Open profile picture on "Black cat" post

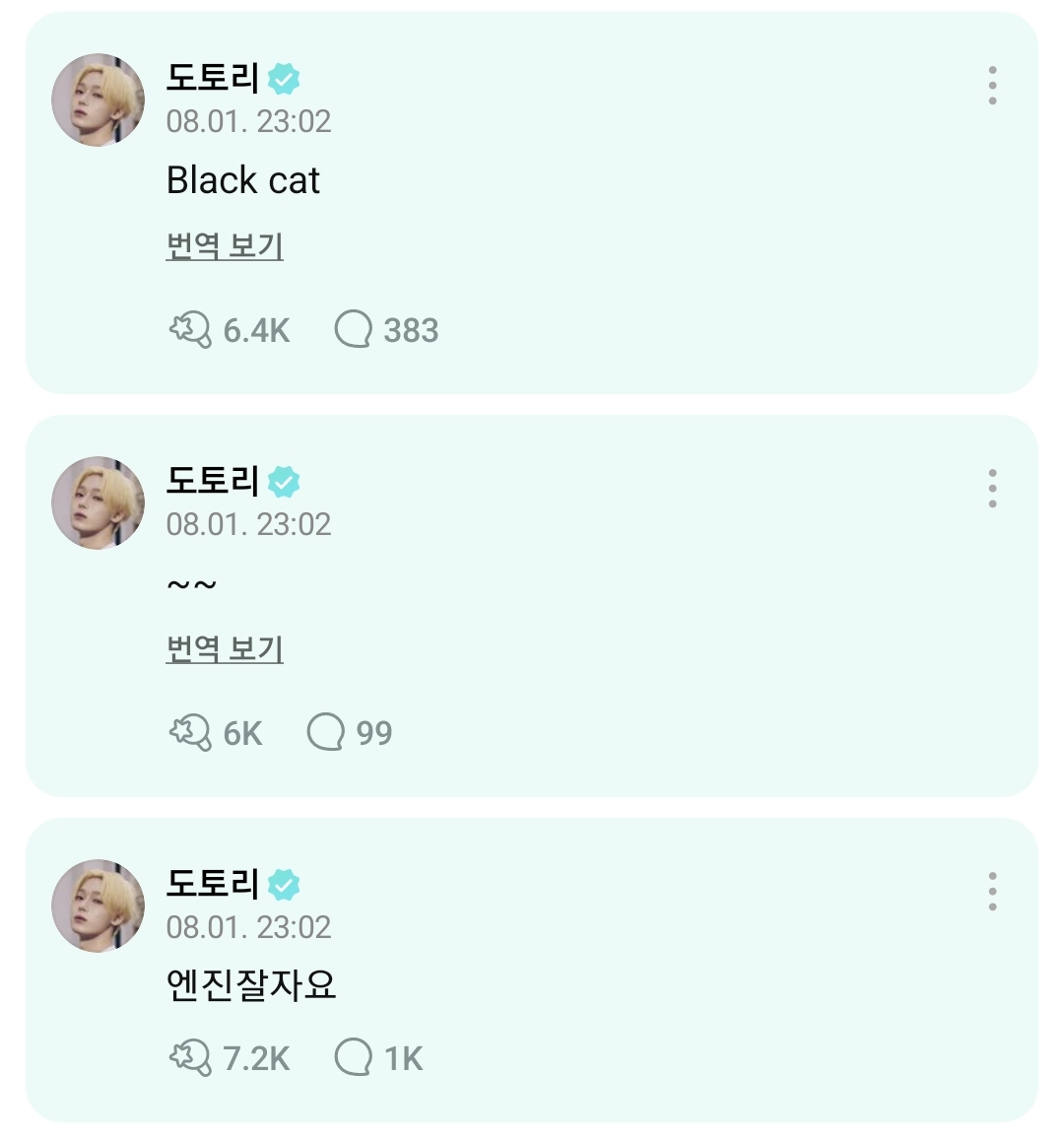99,100
